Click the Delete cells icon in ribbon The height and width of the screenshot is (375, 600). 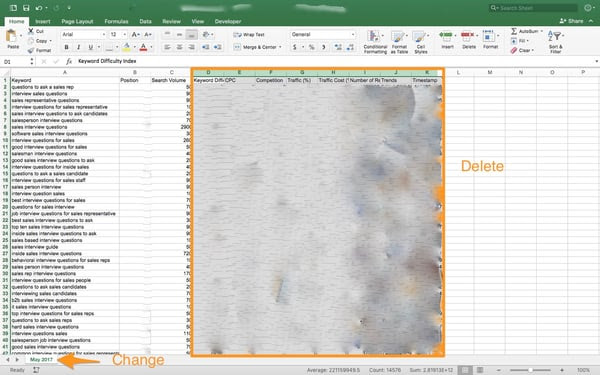(468, 37)
